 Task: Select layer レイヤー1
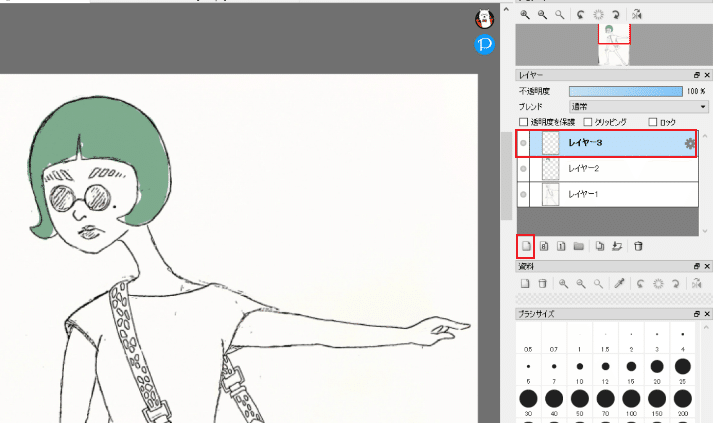[608, 194]
